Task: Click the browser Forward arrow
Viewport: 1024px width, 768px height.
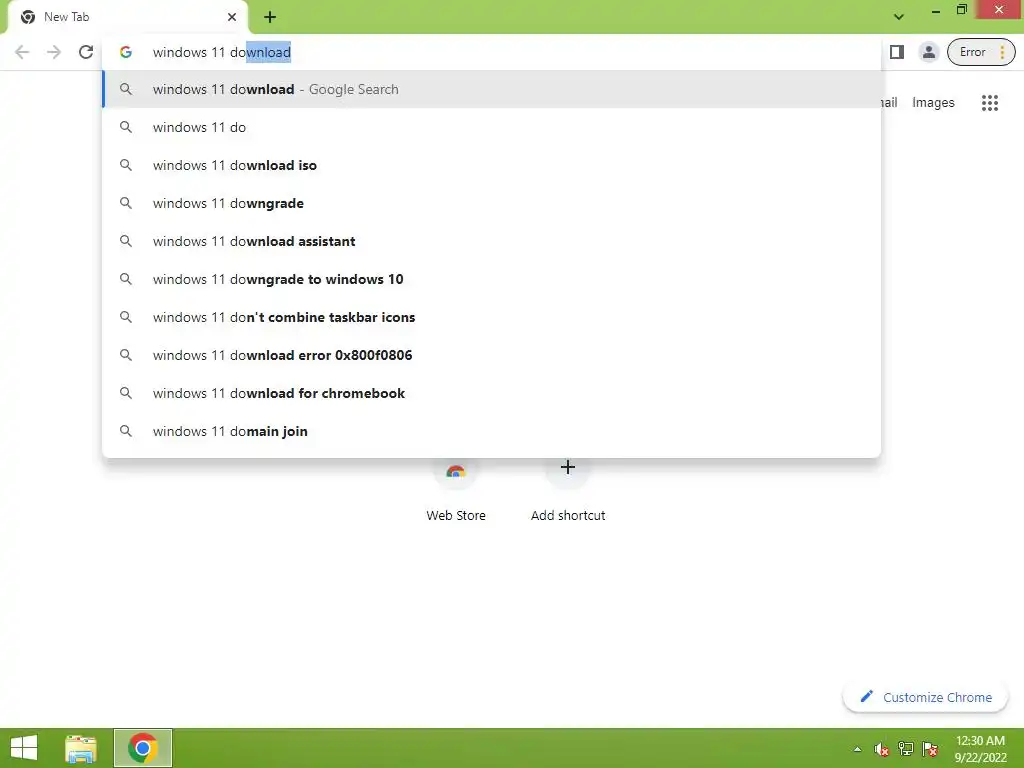Action: click(x=54, y=52)
